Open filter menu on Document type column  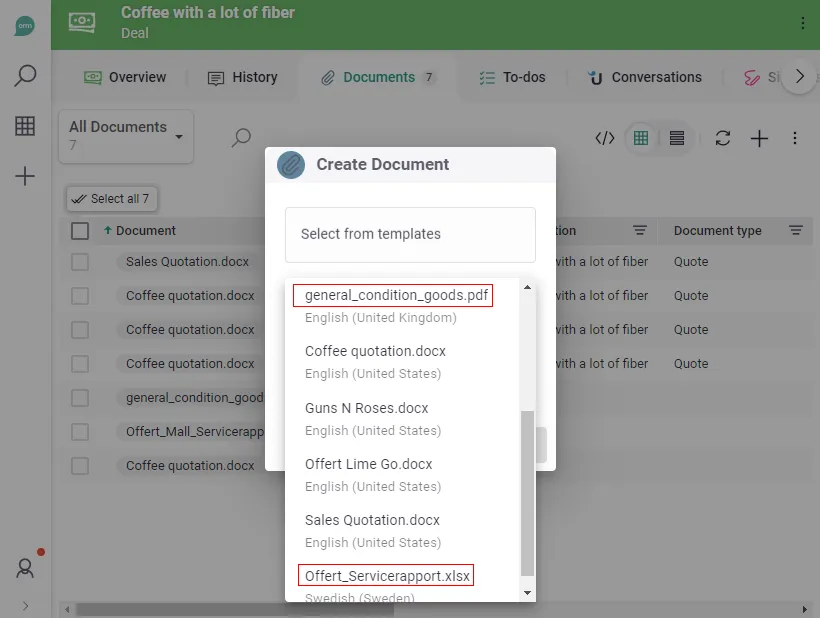(795, 230)
